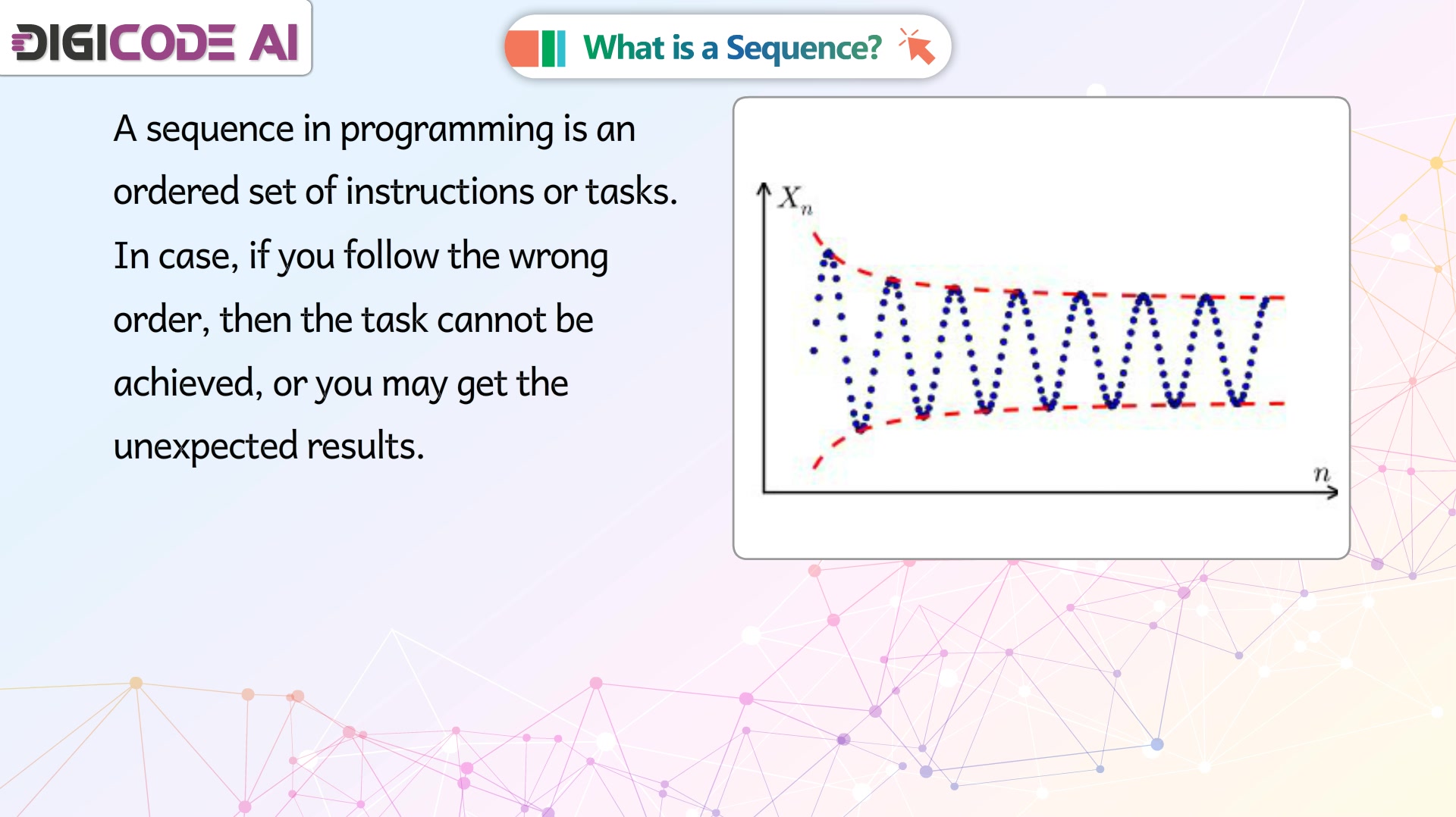This screenshot has width=1456, height=817.
Task: Click the text 'unexpected results.'
Action: (x=268, y=446)
